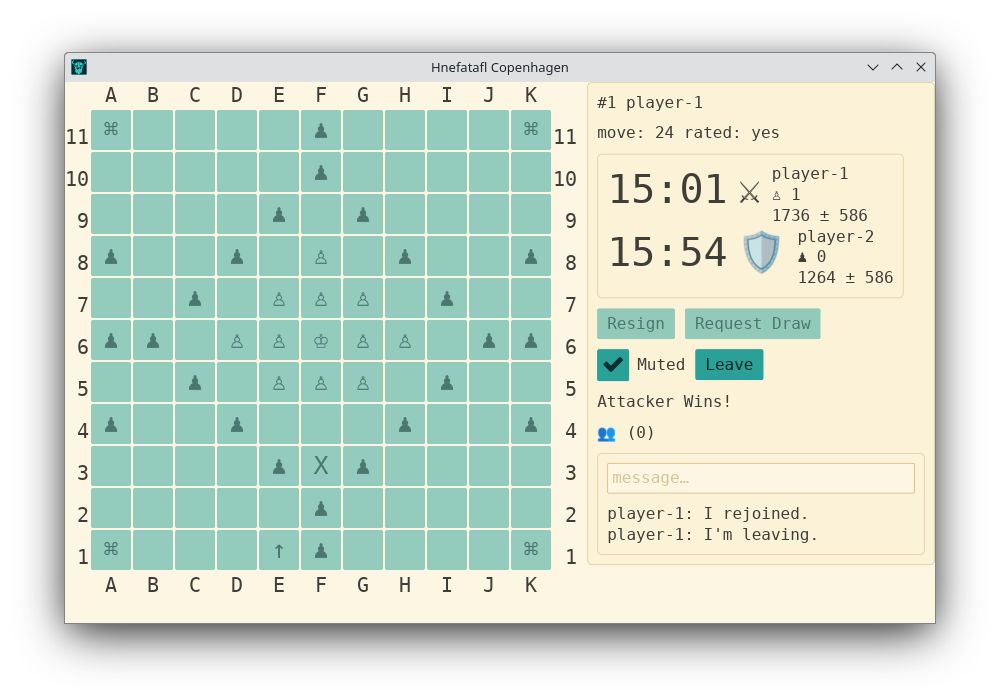Viewport: 1000px width, 700px height.
Task: Click the spectators people icon
Action: tap(607, 434)
